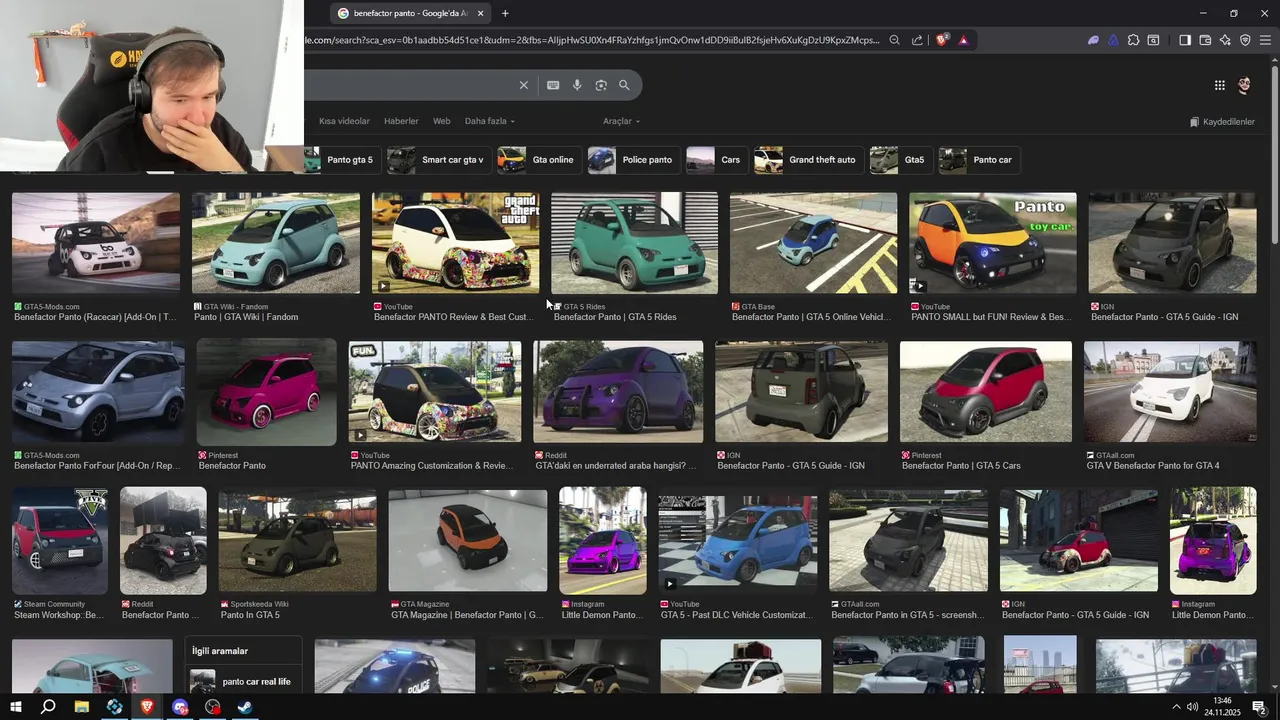
Task: Expand the Araçlar tools dropdown
Action: (x=621, y=121)
